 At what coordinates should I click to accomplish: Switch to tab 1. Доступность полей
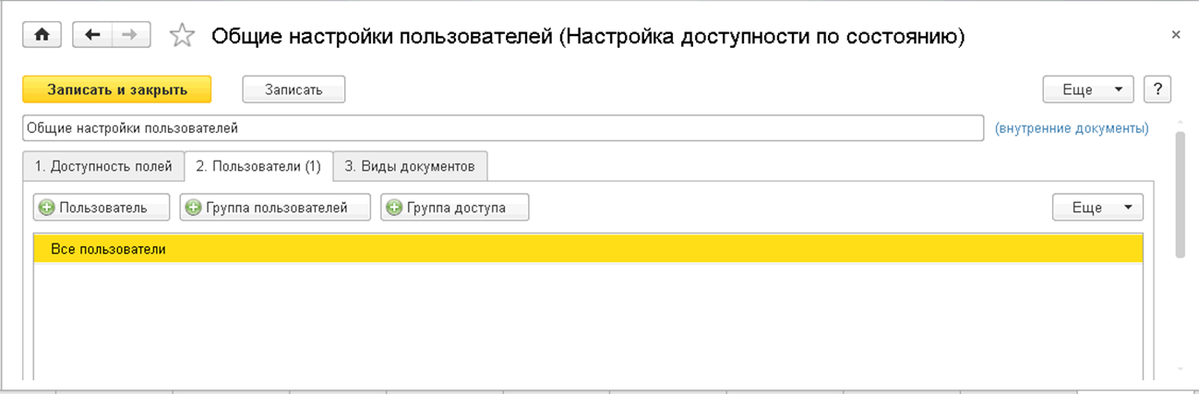pos(103,167)
